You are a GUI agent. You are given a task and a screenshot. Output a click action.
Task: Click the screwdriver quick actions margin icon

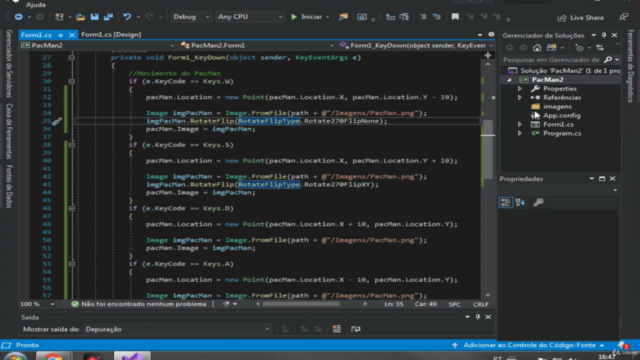(x=56, y=121)
